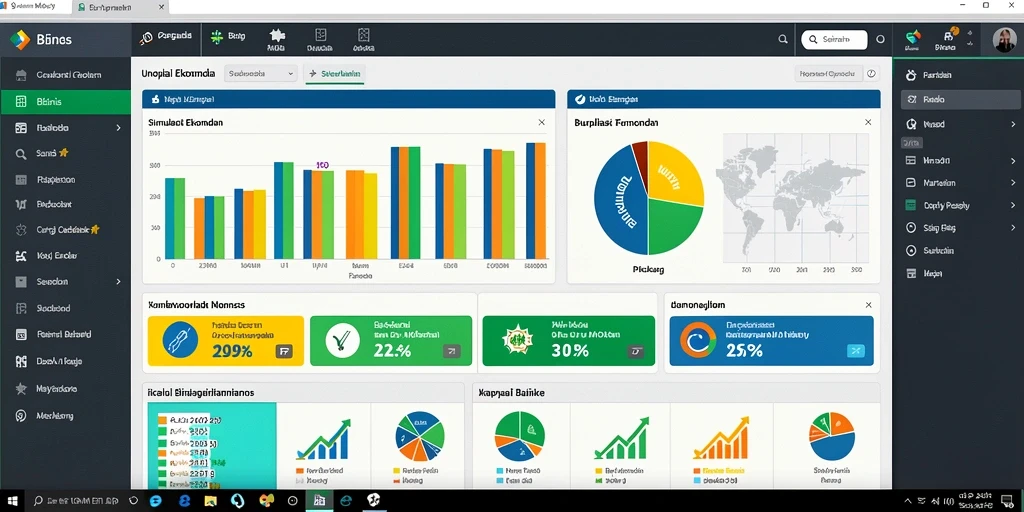Image resolution: width=1024 pixels, height=512 pixels.
Task: Close the Burpliast Femondan pie panel
Action: tap(868, 122)
